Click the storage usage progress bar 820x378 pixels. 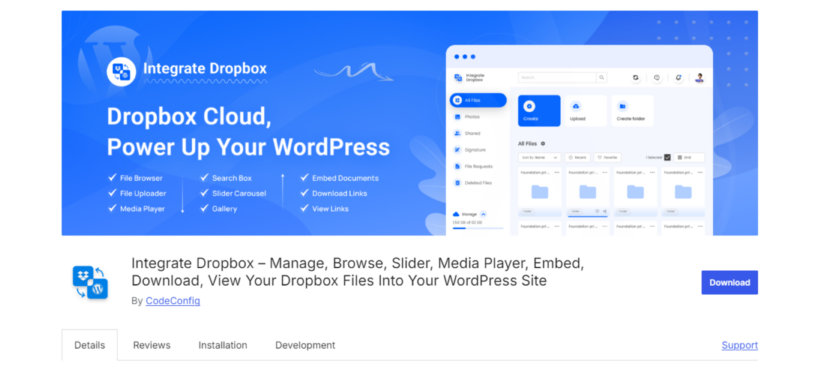(478, 228)
